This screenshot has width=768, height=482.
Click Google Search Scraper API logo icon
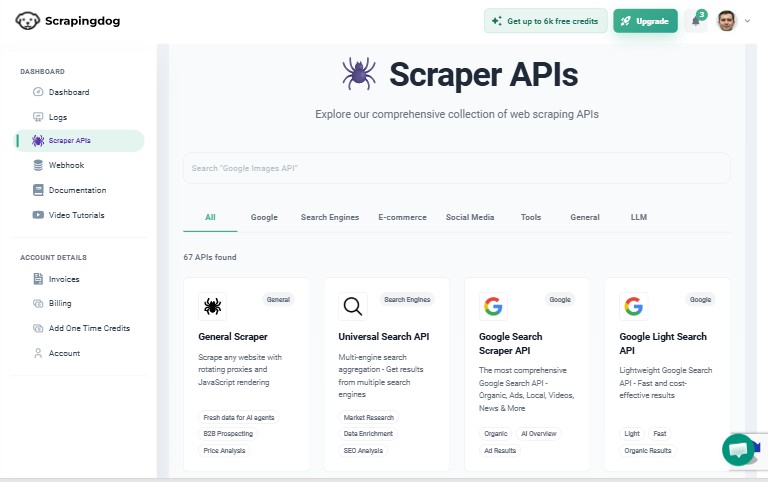[x=493, y=306]
